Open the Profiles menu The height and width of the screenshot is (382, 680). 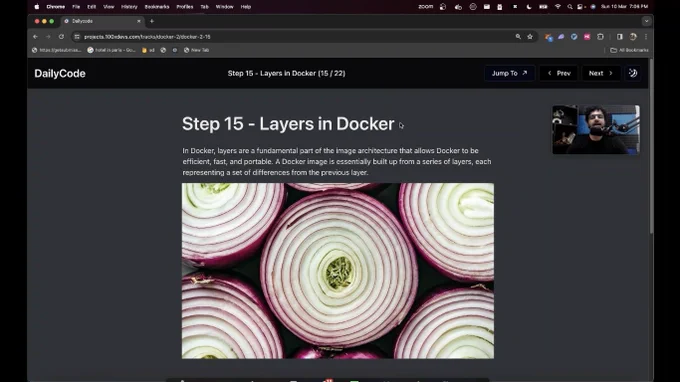click(x=185, y=7)
